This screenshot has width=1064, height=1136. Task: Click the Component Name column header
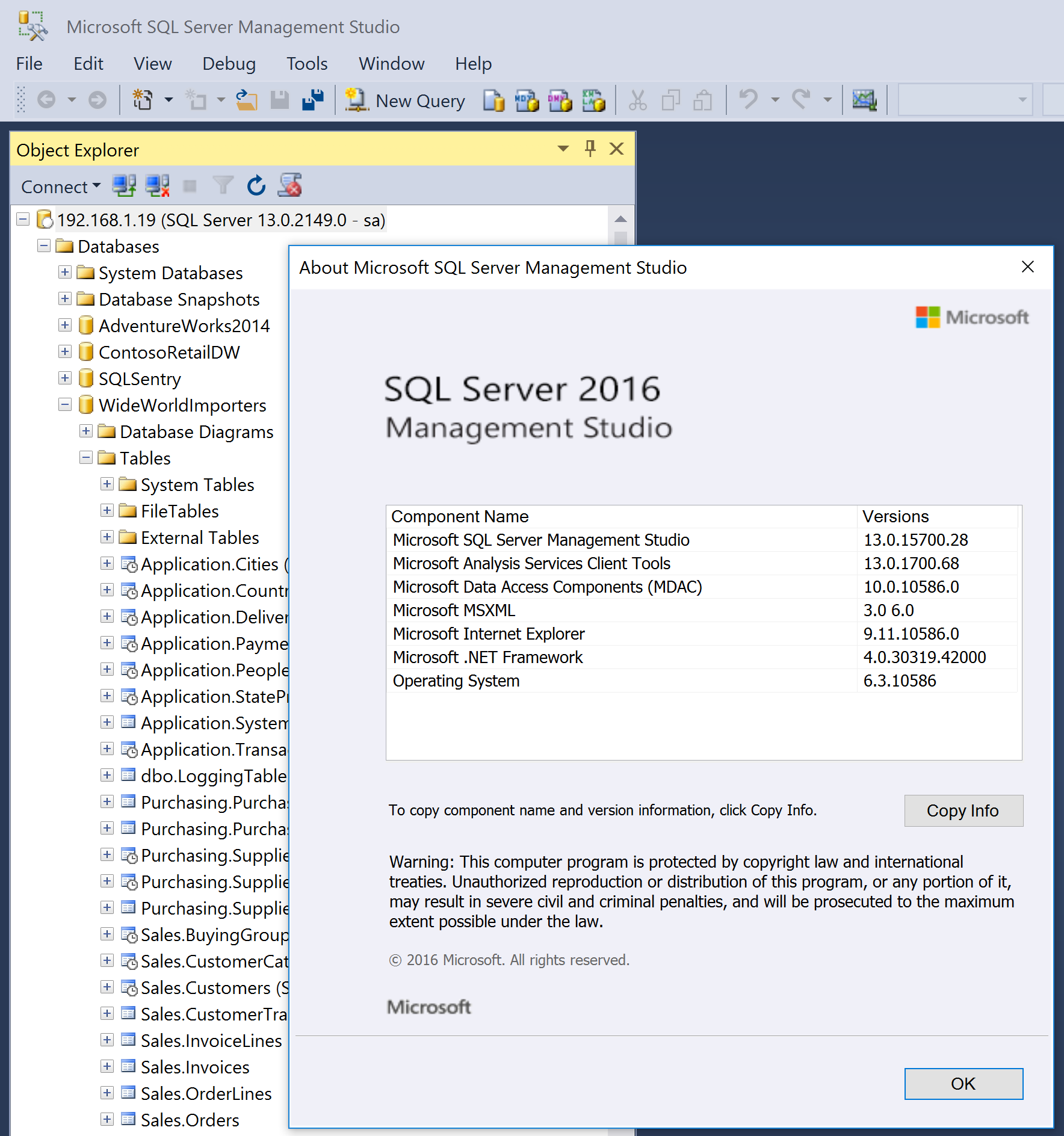[x=622, y=516]
